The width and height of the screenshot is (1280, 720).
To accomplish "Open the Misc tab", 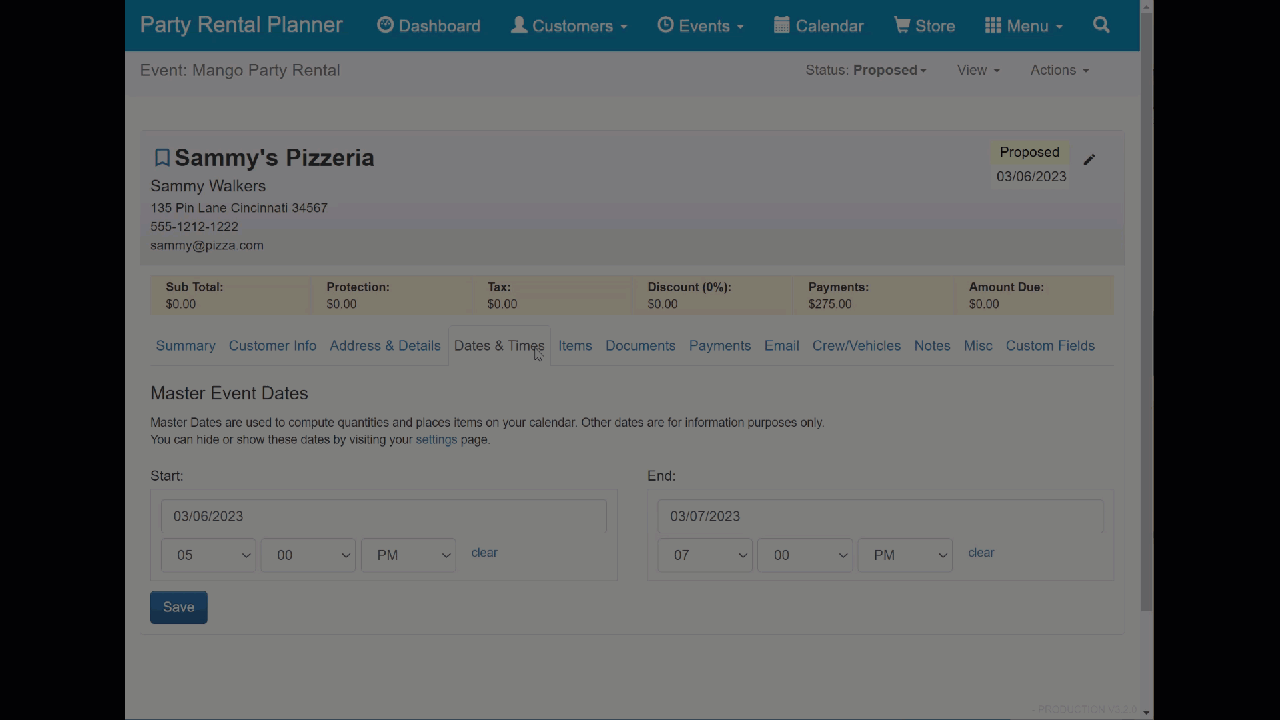I will [978, 346].
